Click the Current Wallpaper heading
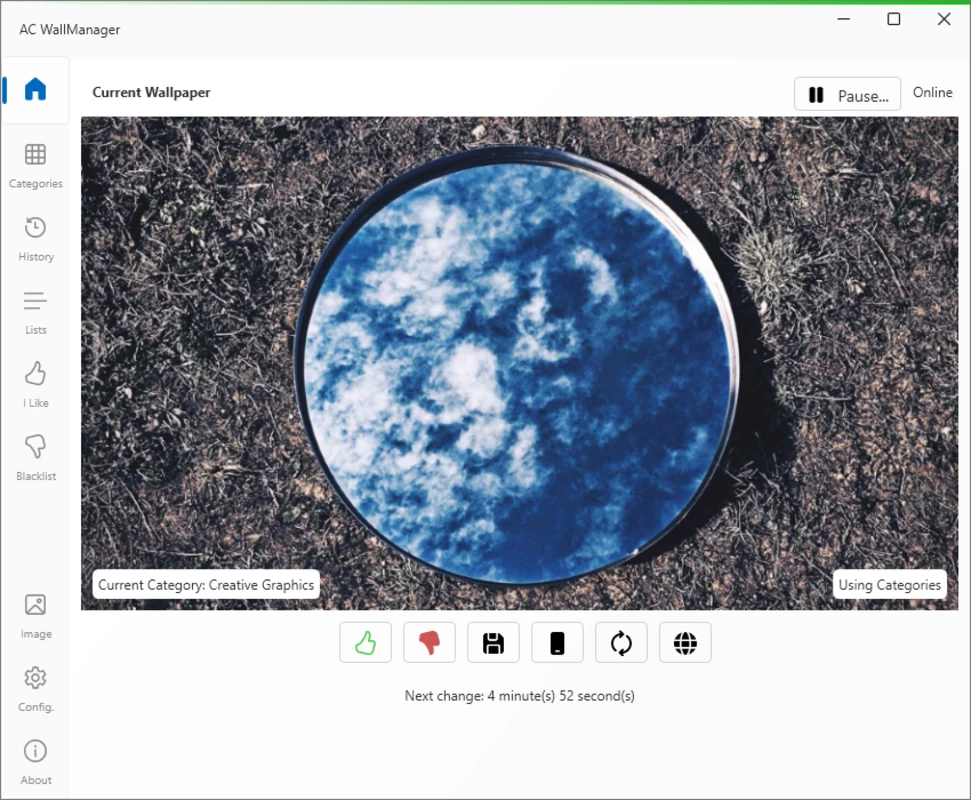The height and width of the screenshot is (800, 971). [151, 92]
